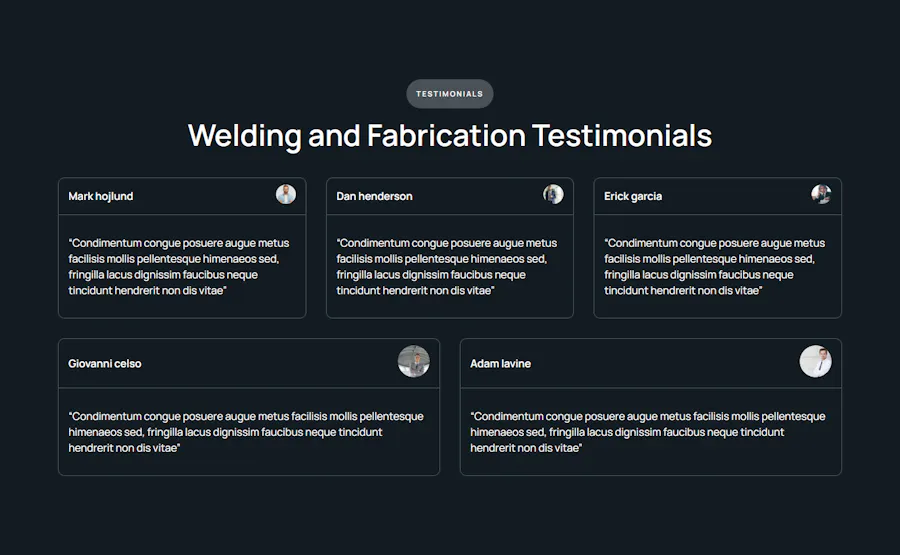Screen dimensions: 900x555
Task: Click Erick garcia's testimonial quote text
Action: pyautogui.click(x=715, y=267)
